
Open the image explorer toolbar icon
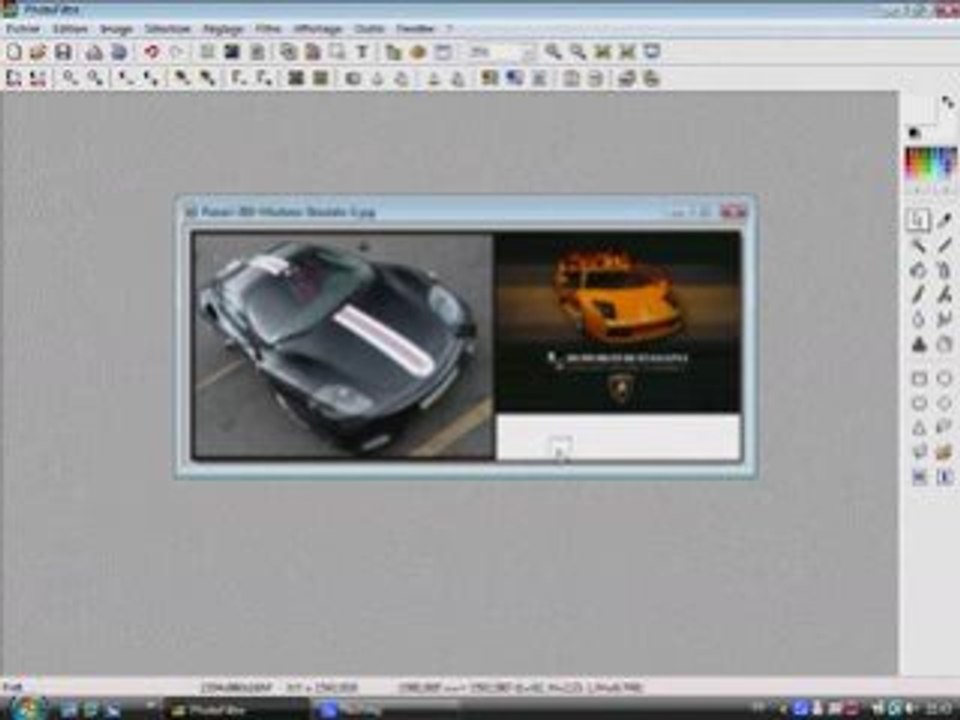pyautogui.click(x=393, y=52)
